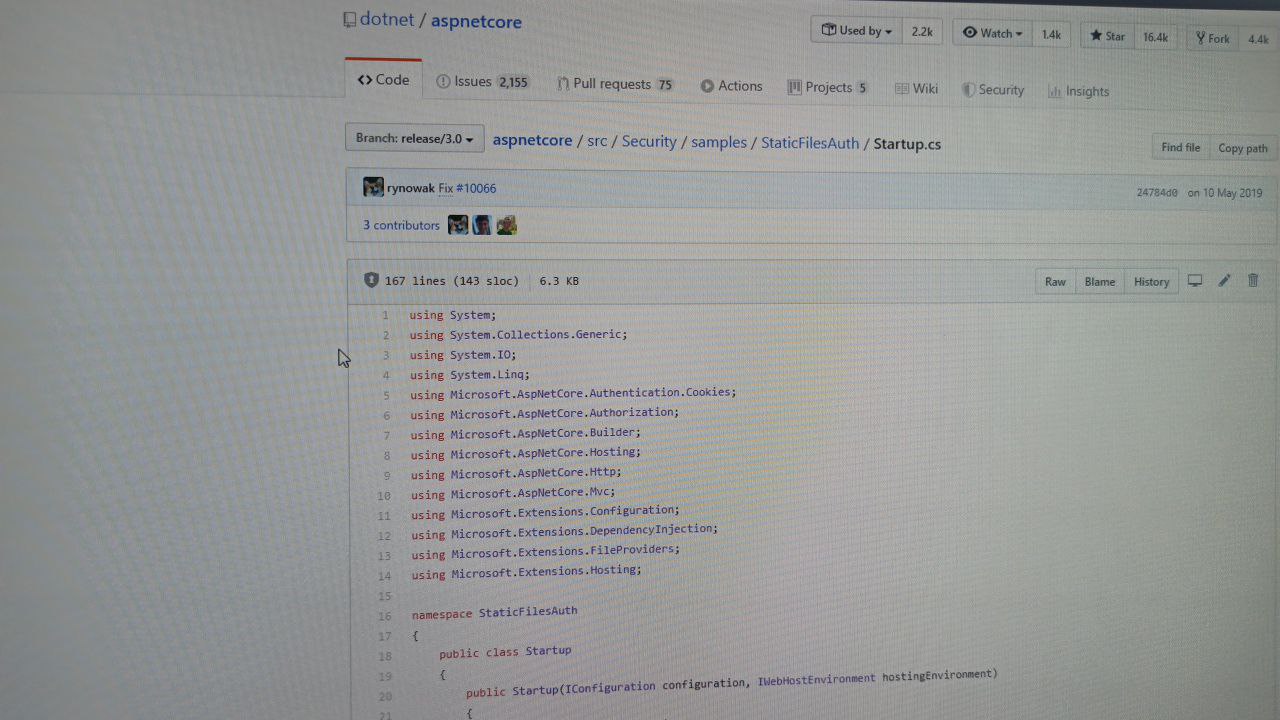Open the Branch: release/3.0 dropdown
Screen dimensions: 1280x720
(x=415, y=138)
